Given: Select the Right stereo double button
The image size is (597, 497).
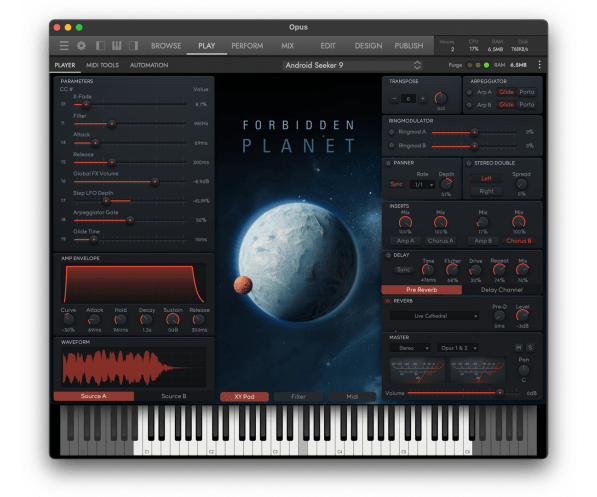Looking at the screenshot, I should (486, 191).
